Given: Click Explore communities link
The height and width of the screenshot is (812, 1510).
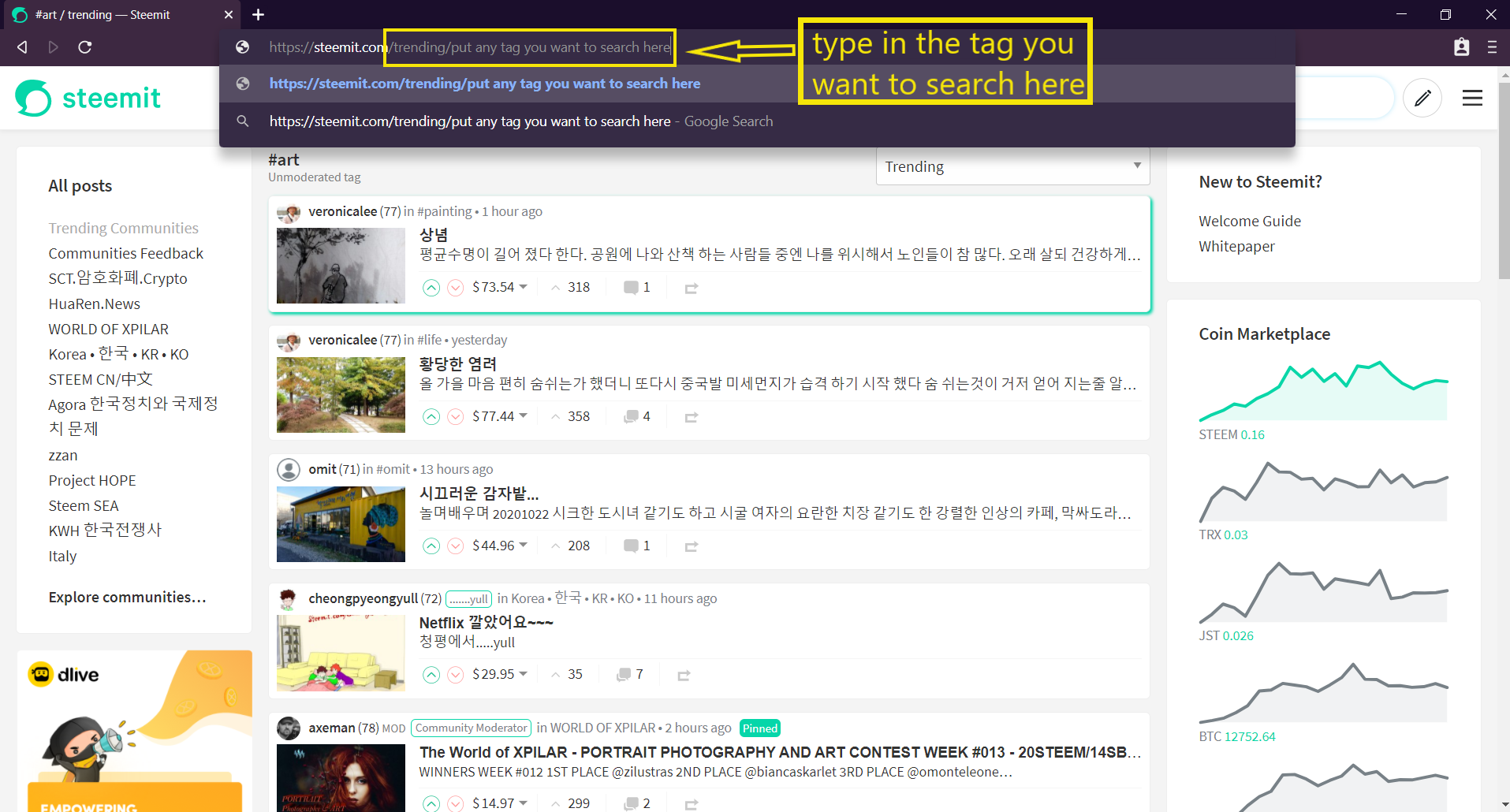Looking at the screenshot, I should click(128, 597).
